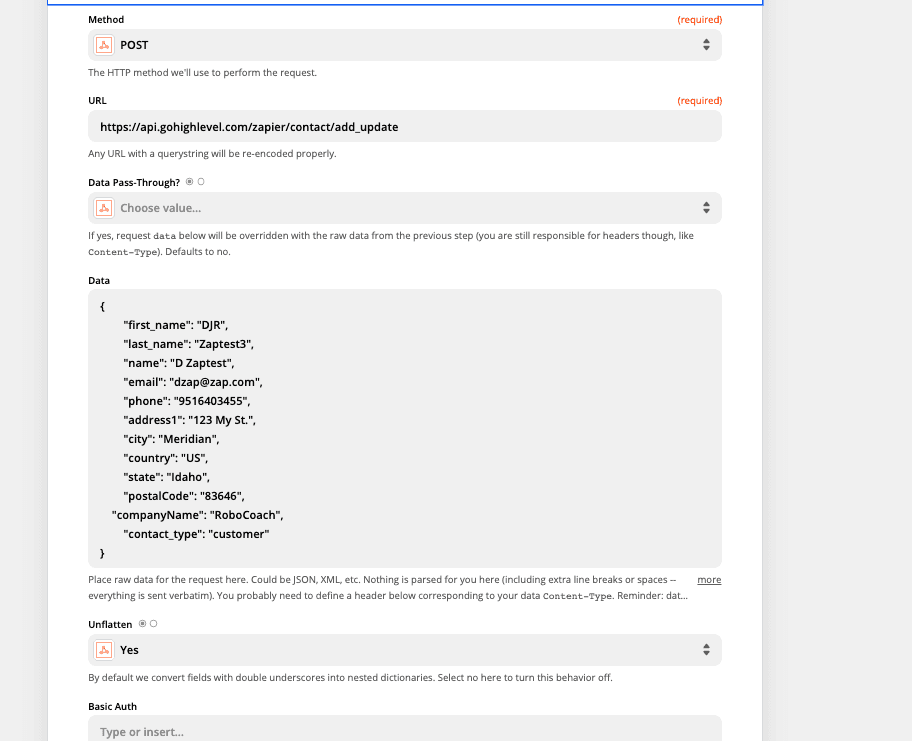
Task: Click the "first_name": "DJR" line
Action: click(176, 325)
